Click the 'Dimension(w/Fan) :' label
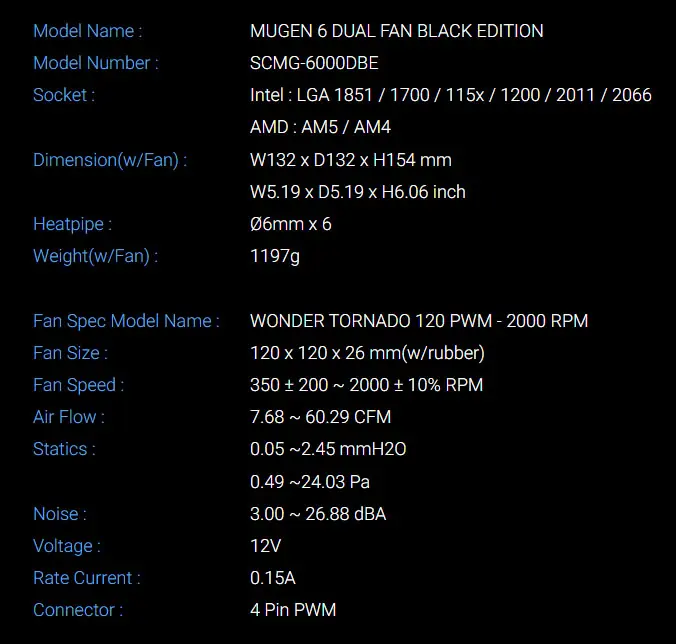 tap(110, 160)
